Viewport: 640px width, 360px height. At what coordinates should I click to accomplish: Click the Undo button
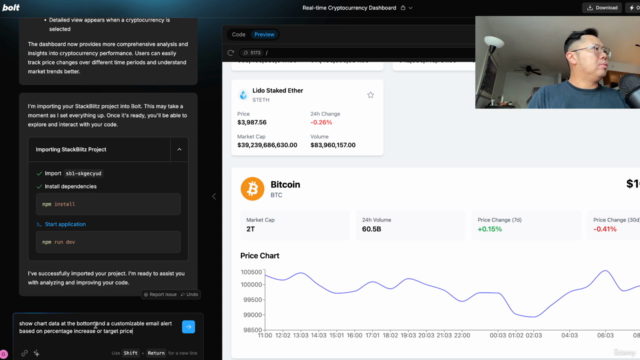click(x=189, y=294)
